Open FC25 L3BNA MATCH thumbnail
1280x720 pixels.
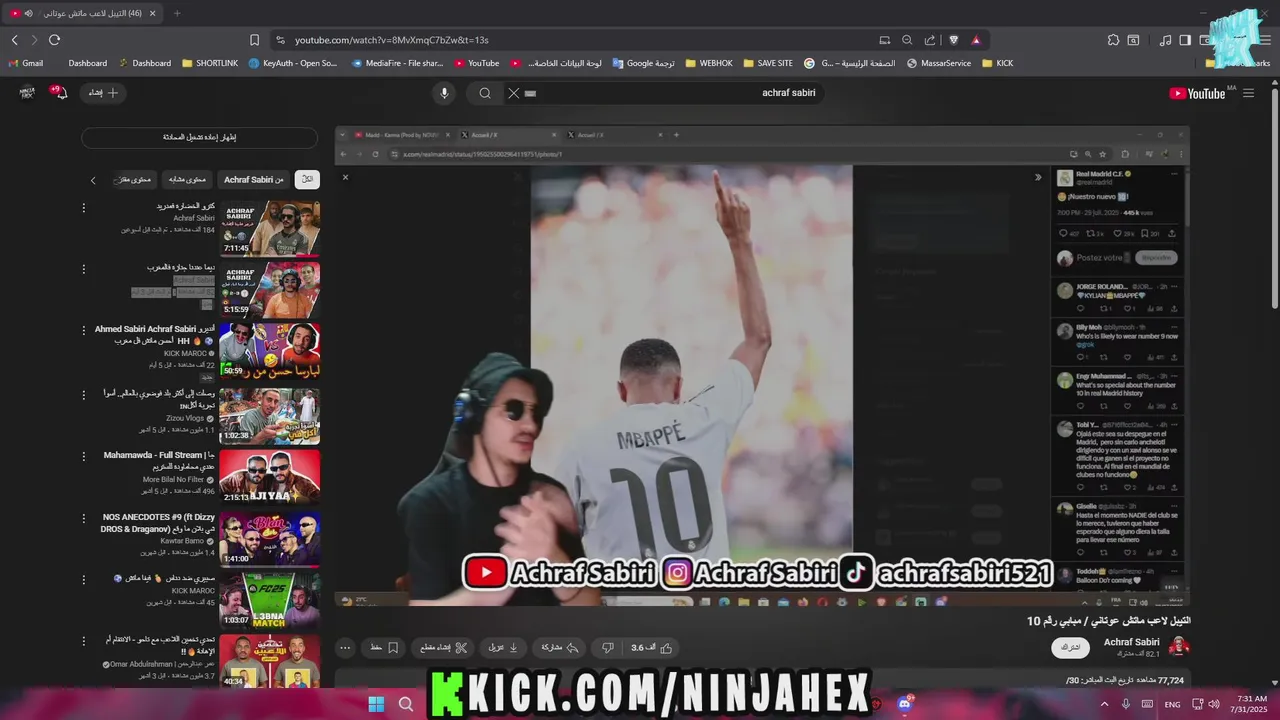coord(270,600)
